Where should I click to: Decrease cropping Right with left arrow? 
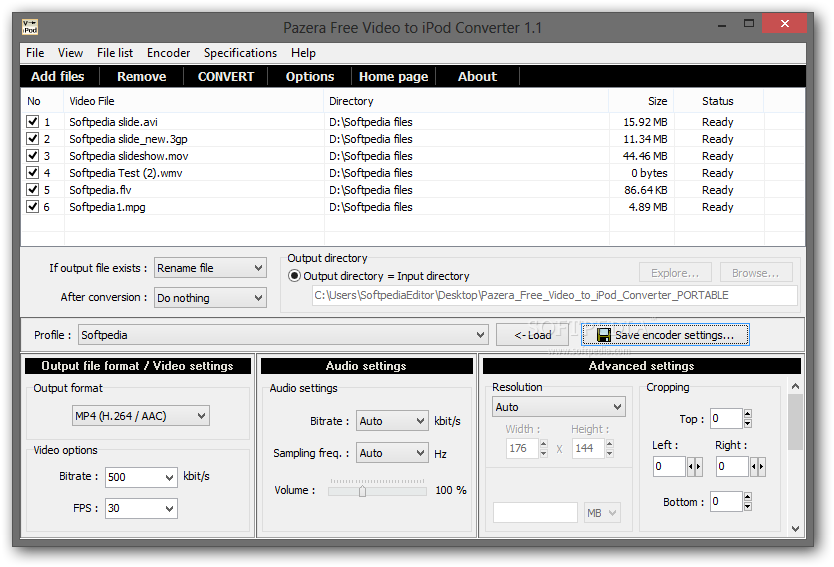tap(754, 466)
